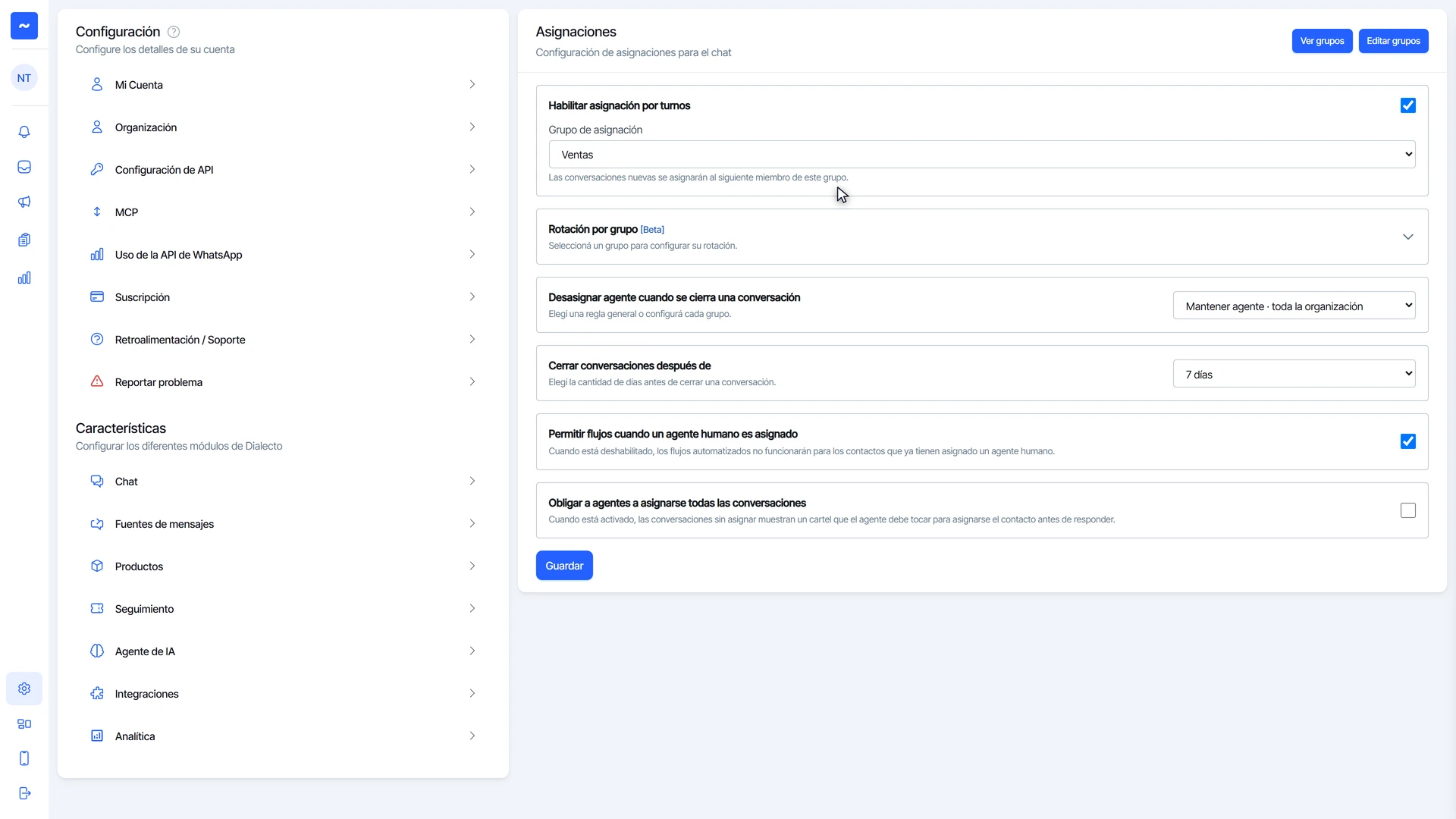Click the mobile phone sidebar icon
Viewport: 1456px width, 819px height.
tap(24, 758)
